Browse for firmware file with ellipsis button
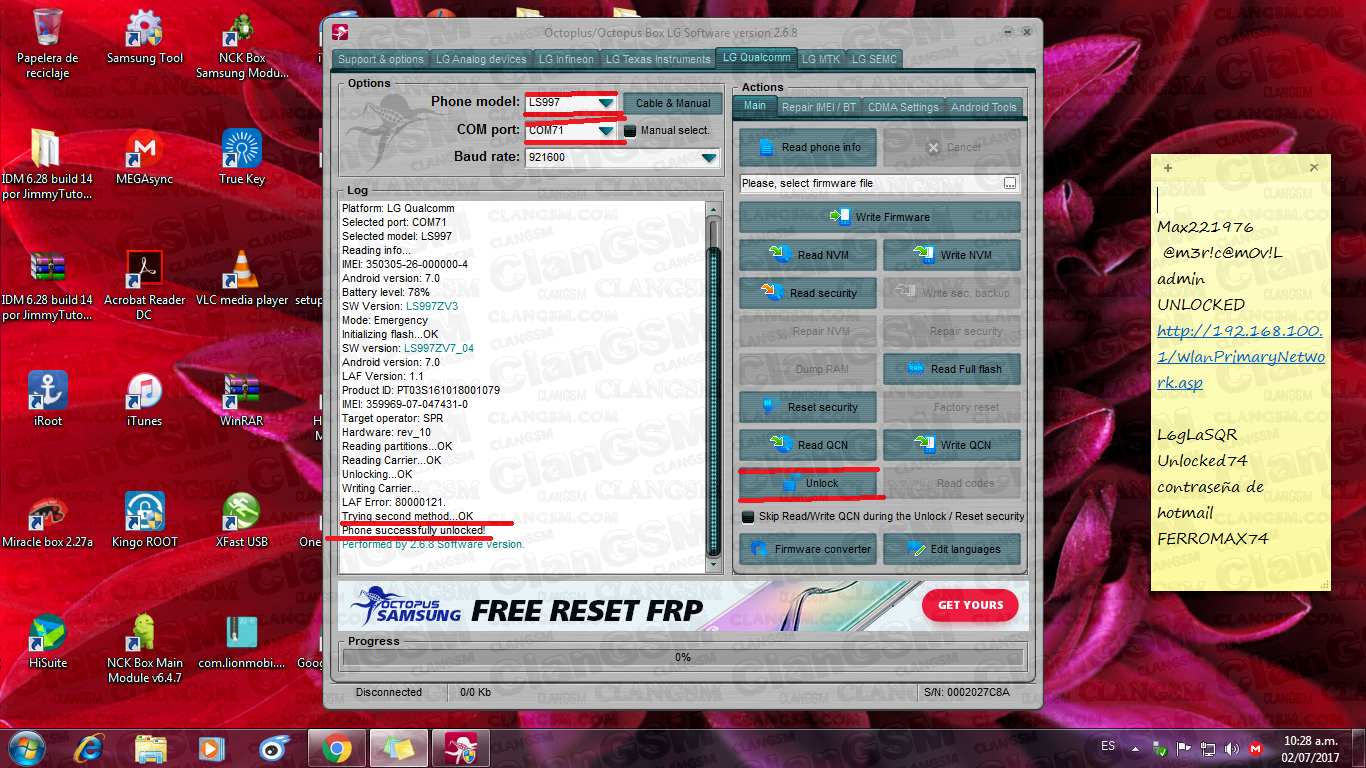This screenshot has width=1366, height=768. click(x=1010, y=183)
